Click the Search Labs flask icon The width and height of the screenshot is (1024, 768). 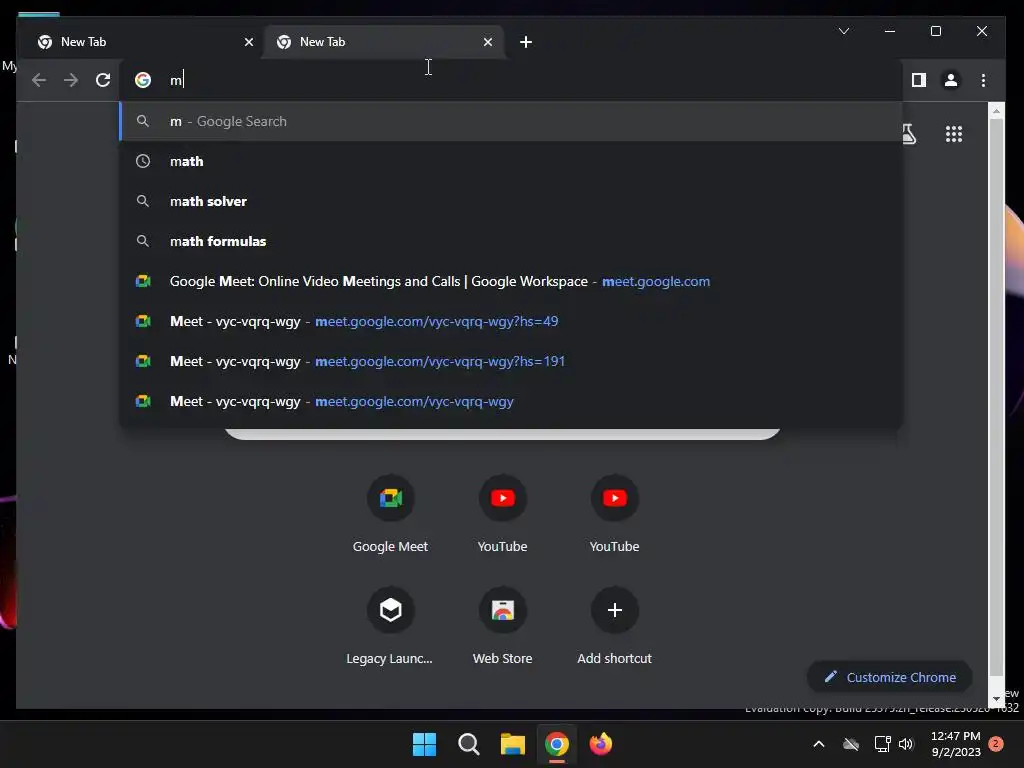910,134
